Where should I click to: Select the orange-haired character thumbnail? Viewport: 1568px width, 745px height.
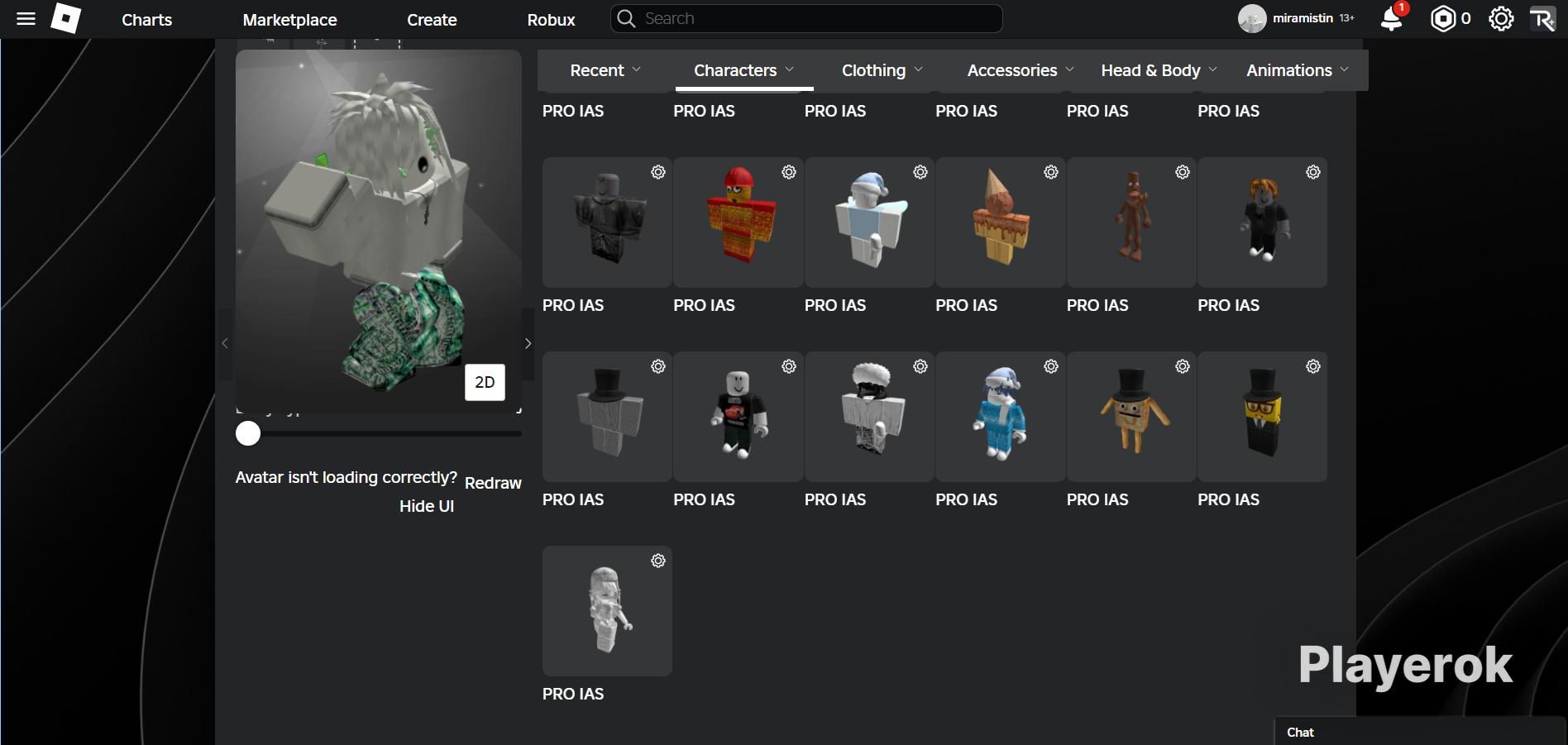pyautogui.click(x=1263, y=222)
